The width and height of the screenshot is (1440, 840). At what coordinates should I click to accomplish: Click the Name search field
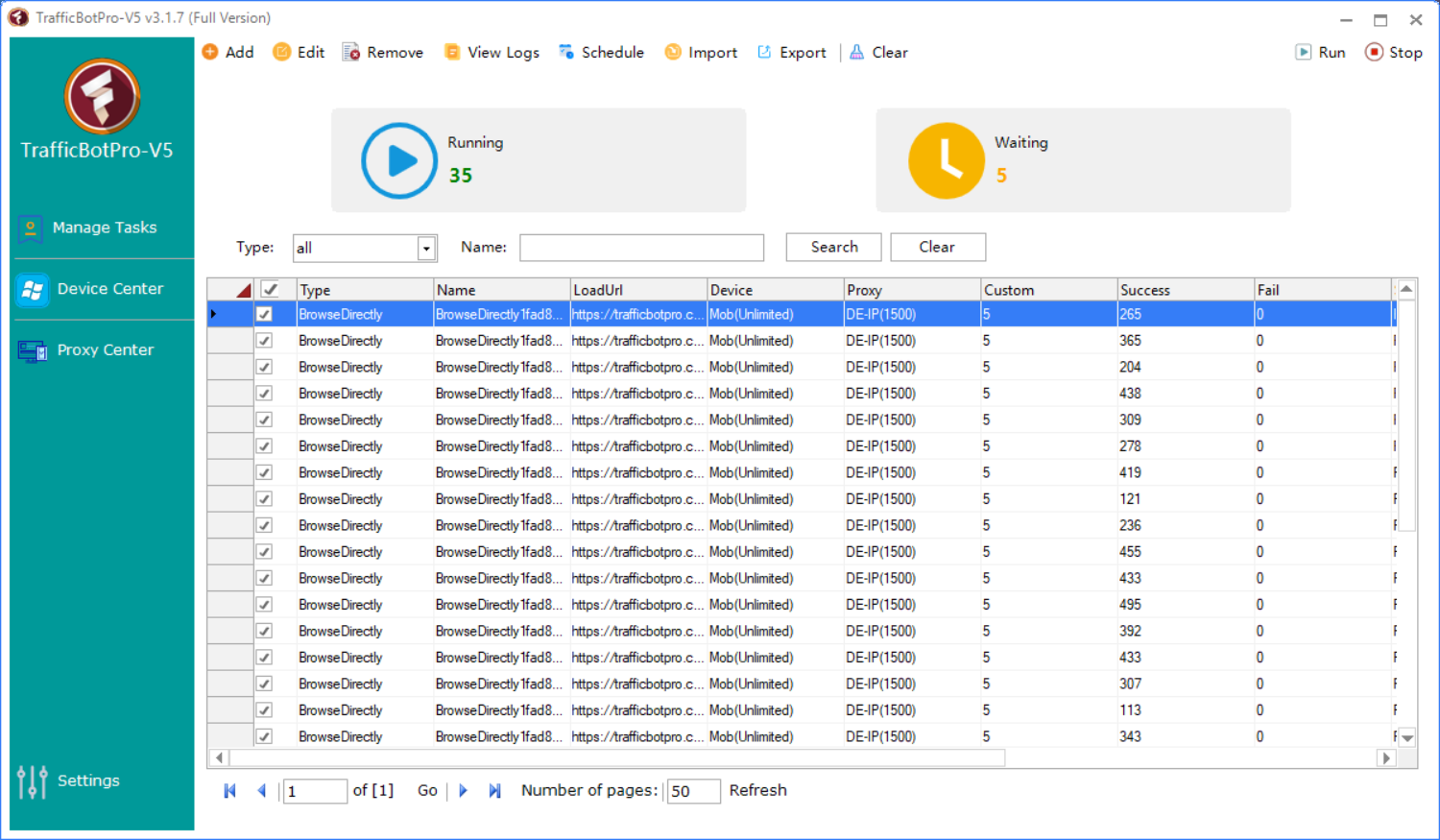click(x=641, y=248)
